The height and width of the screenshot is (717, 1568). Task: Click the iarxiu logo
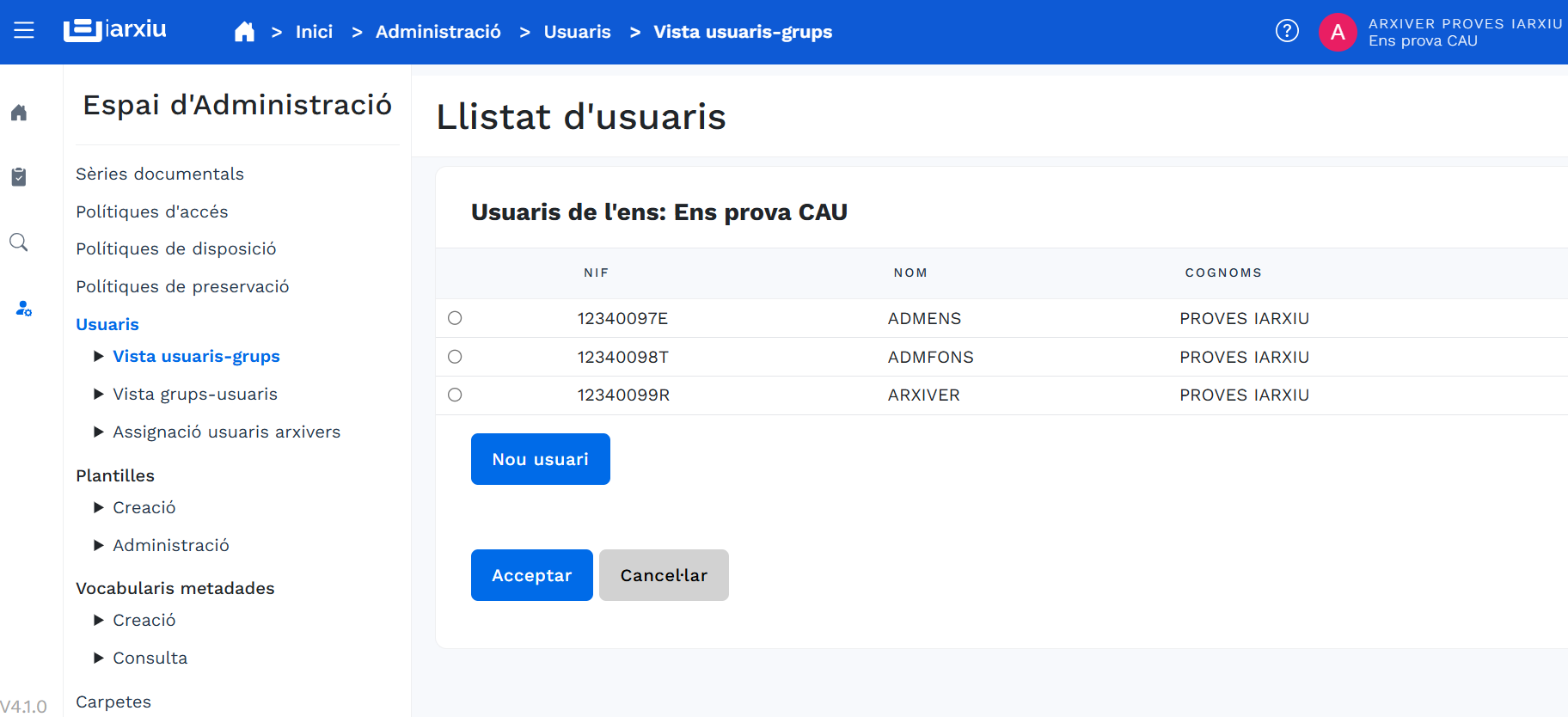point(115,30)
